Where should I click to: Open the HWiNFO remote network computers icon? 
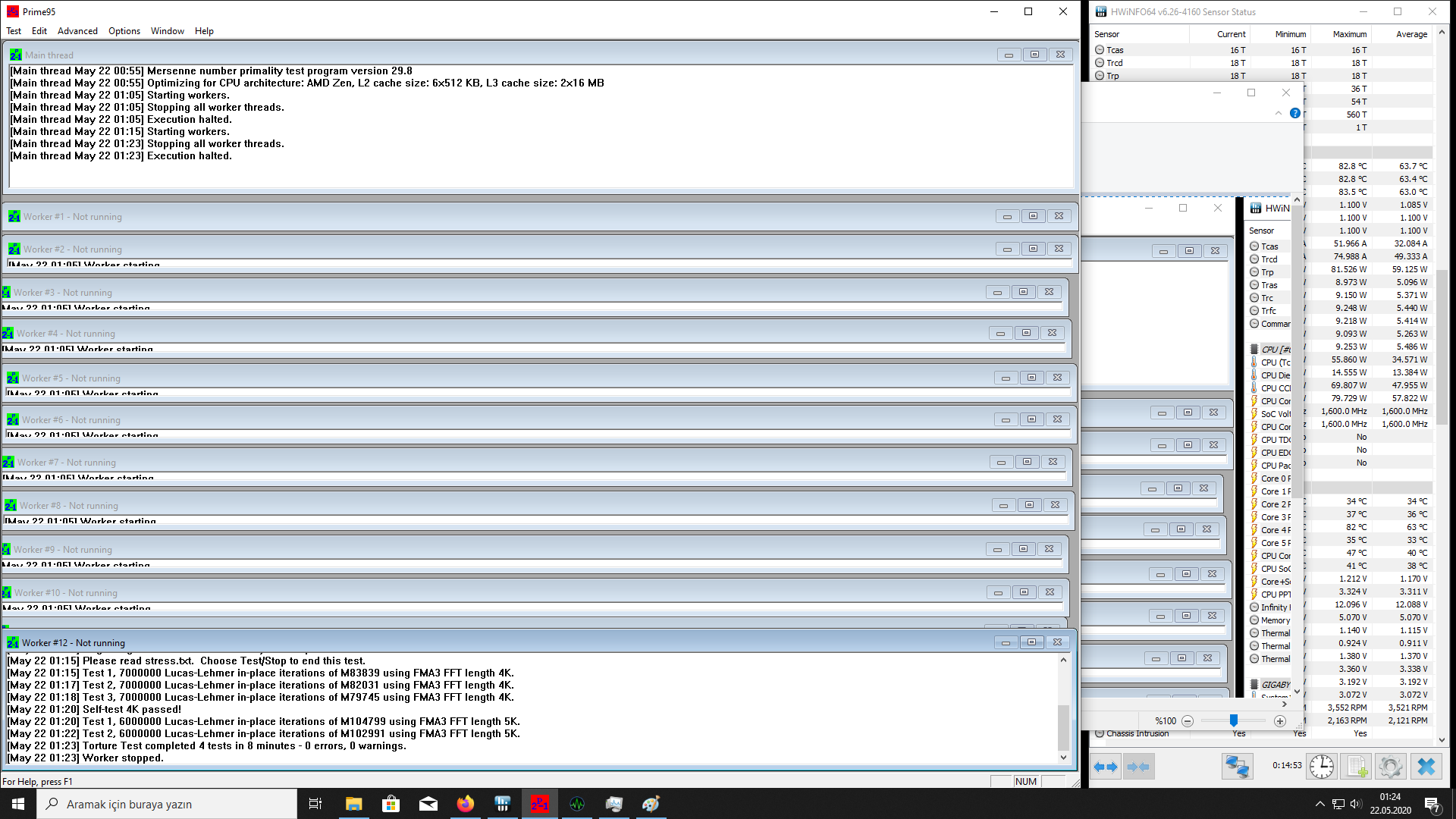pos(1237,767)
